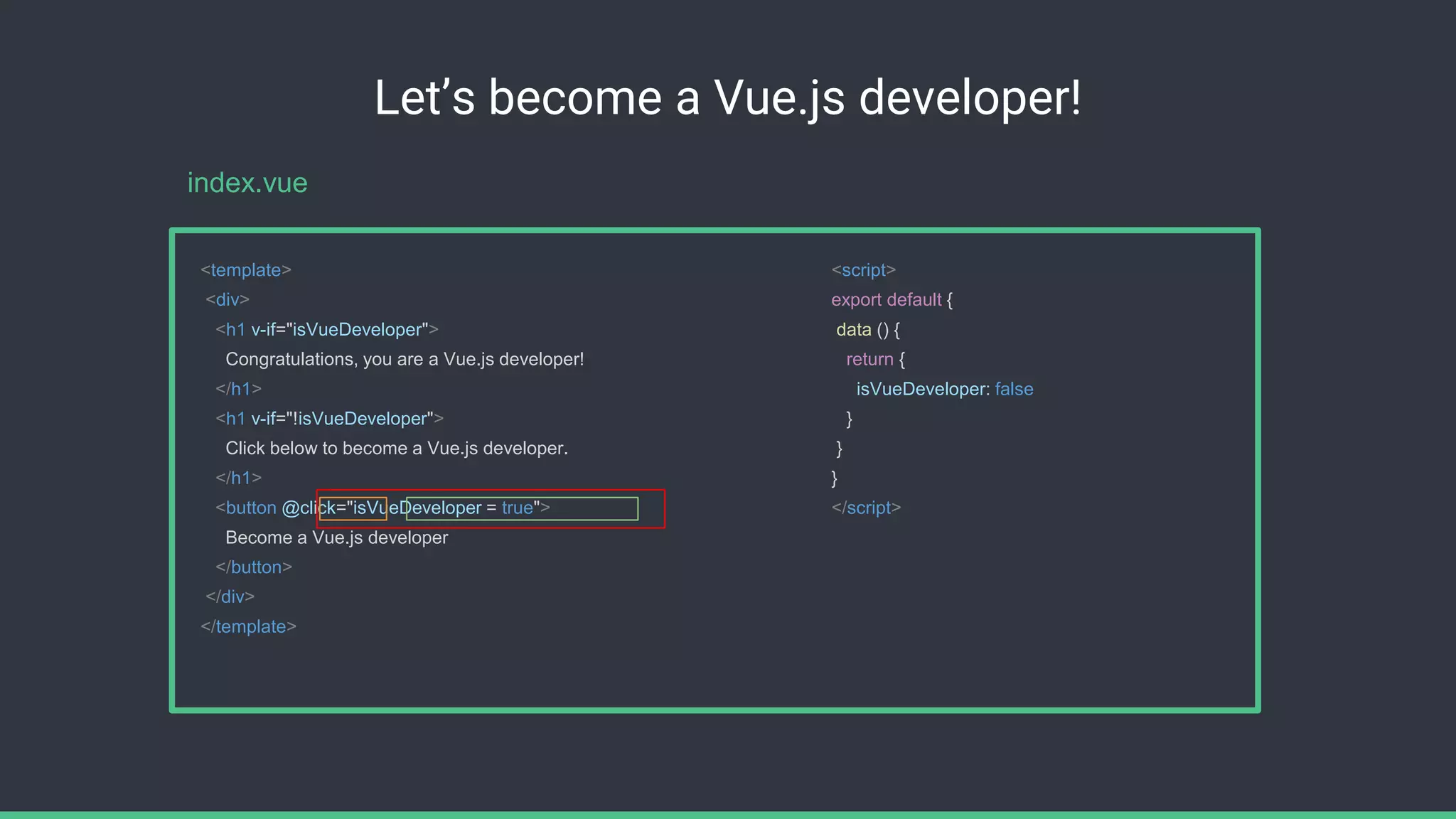The height and width of the screenshot is (819, 1456).
Task: Select the closing </button> tag
Action: point(254,567)
